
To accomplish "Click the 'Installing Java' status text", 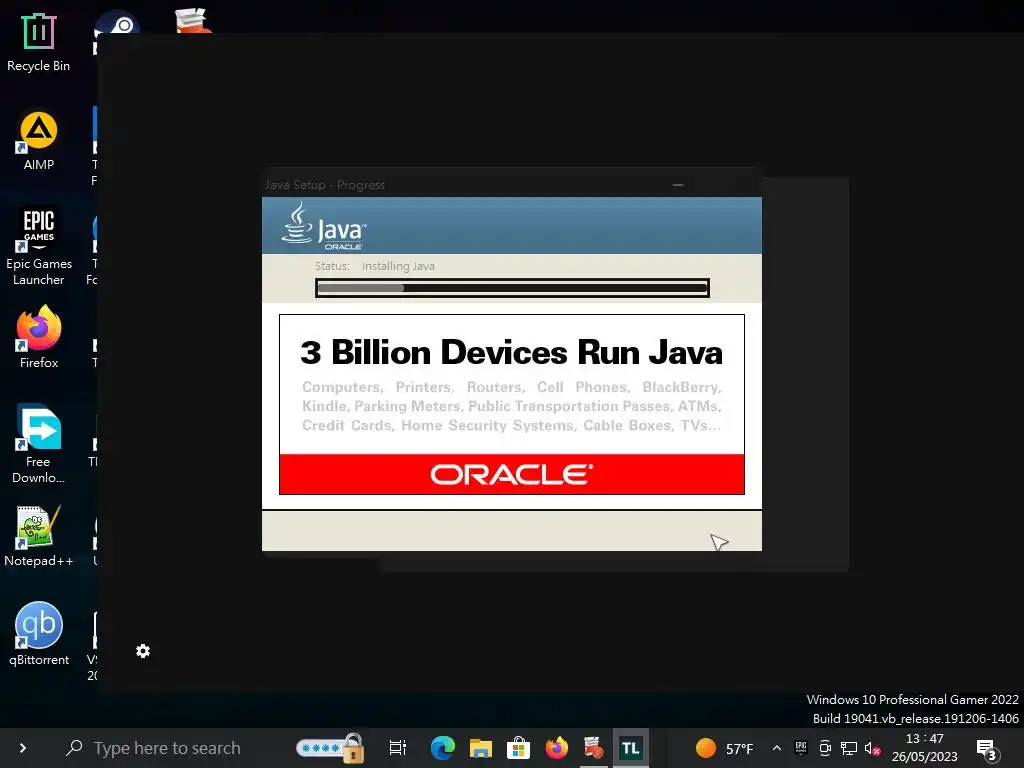I will click(x=398, y=266).
